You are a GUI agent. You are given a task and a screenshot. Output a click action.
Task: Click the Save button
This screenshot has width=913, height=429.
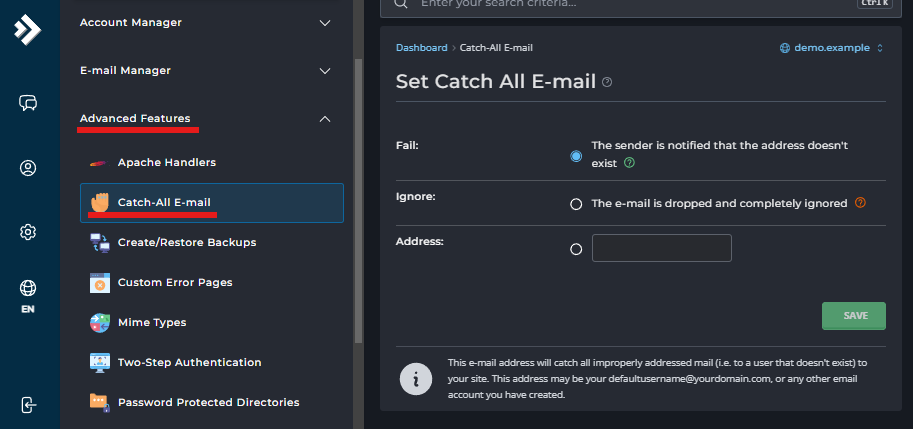[853, 315]
